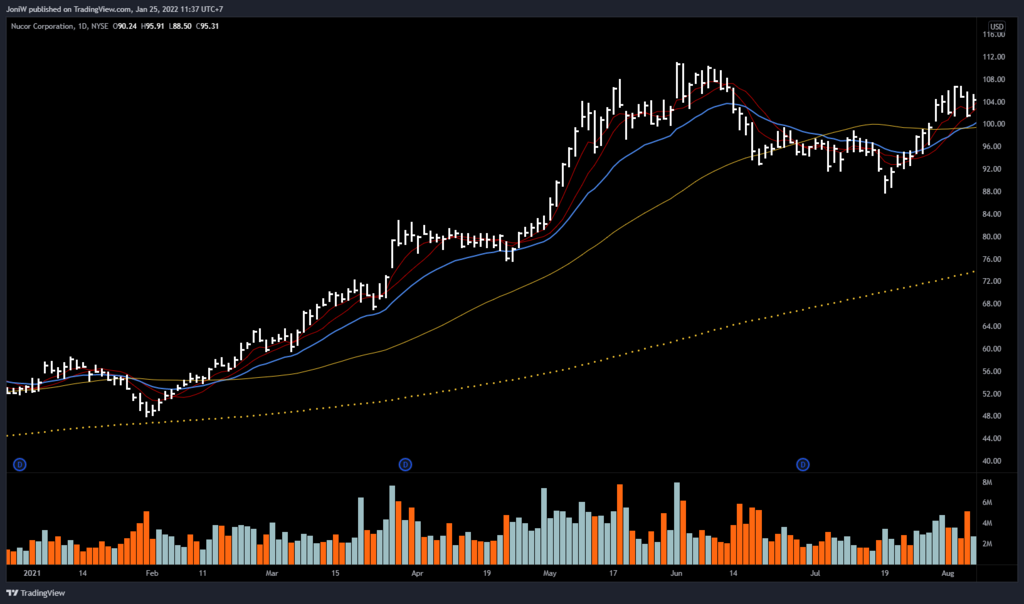Click the rightmost dividend D marker near July
This screenshot has height=604, width=1024.
[x=802, y=464]
